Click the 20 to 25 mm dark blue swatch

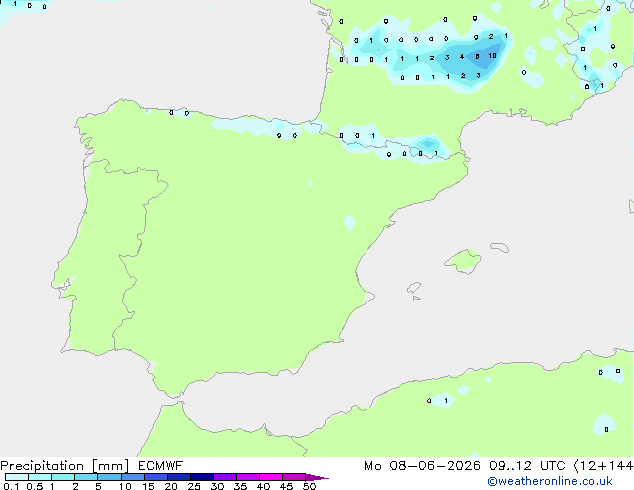[x=179, y=477]
